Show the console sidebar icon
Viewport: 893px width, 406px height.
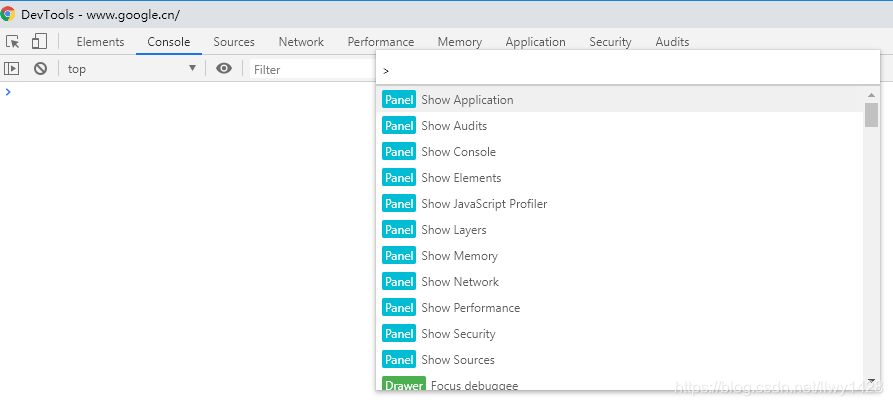tap(11, 69)
